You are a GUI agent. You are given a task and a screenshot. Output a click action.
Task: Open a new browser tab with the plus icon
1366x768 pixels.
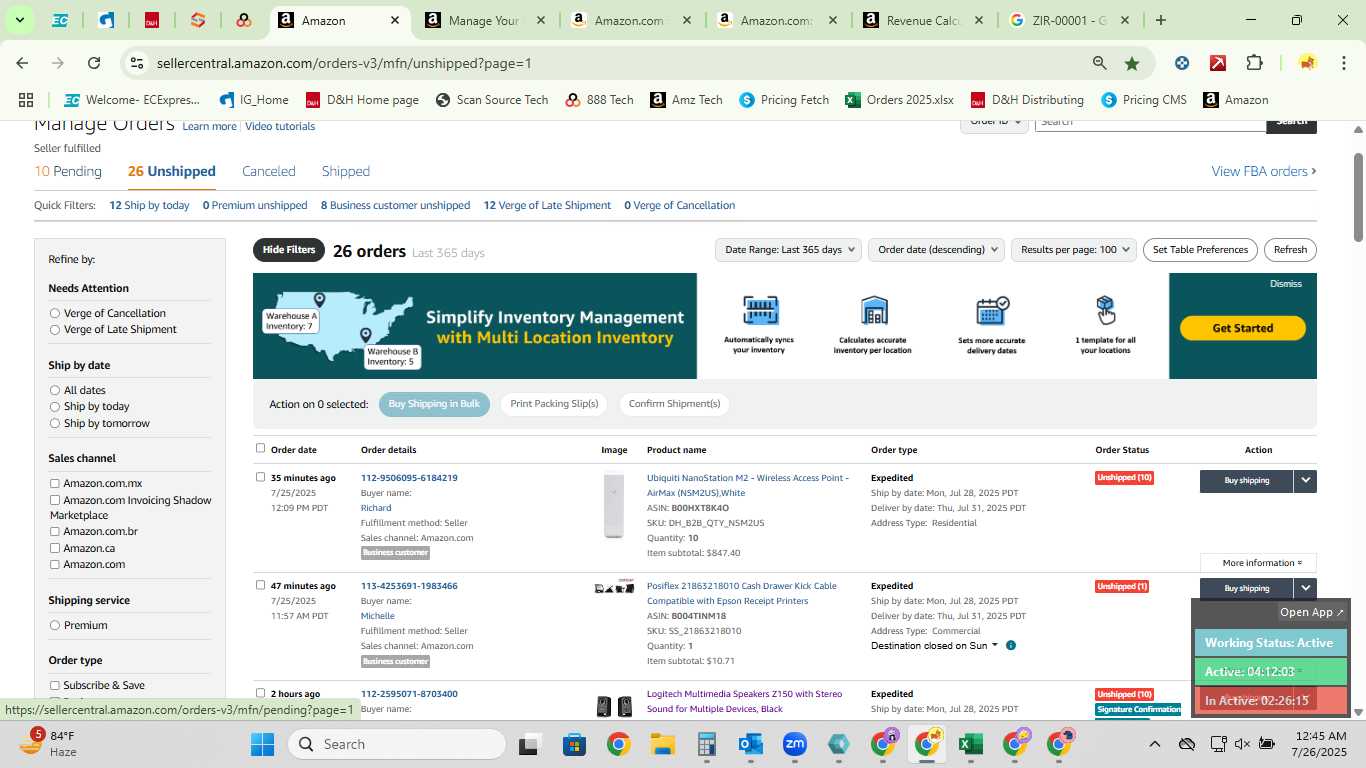click(x=1160, y=20)
